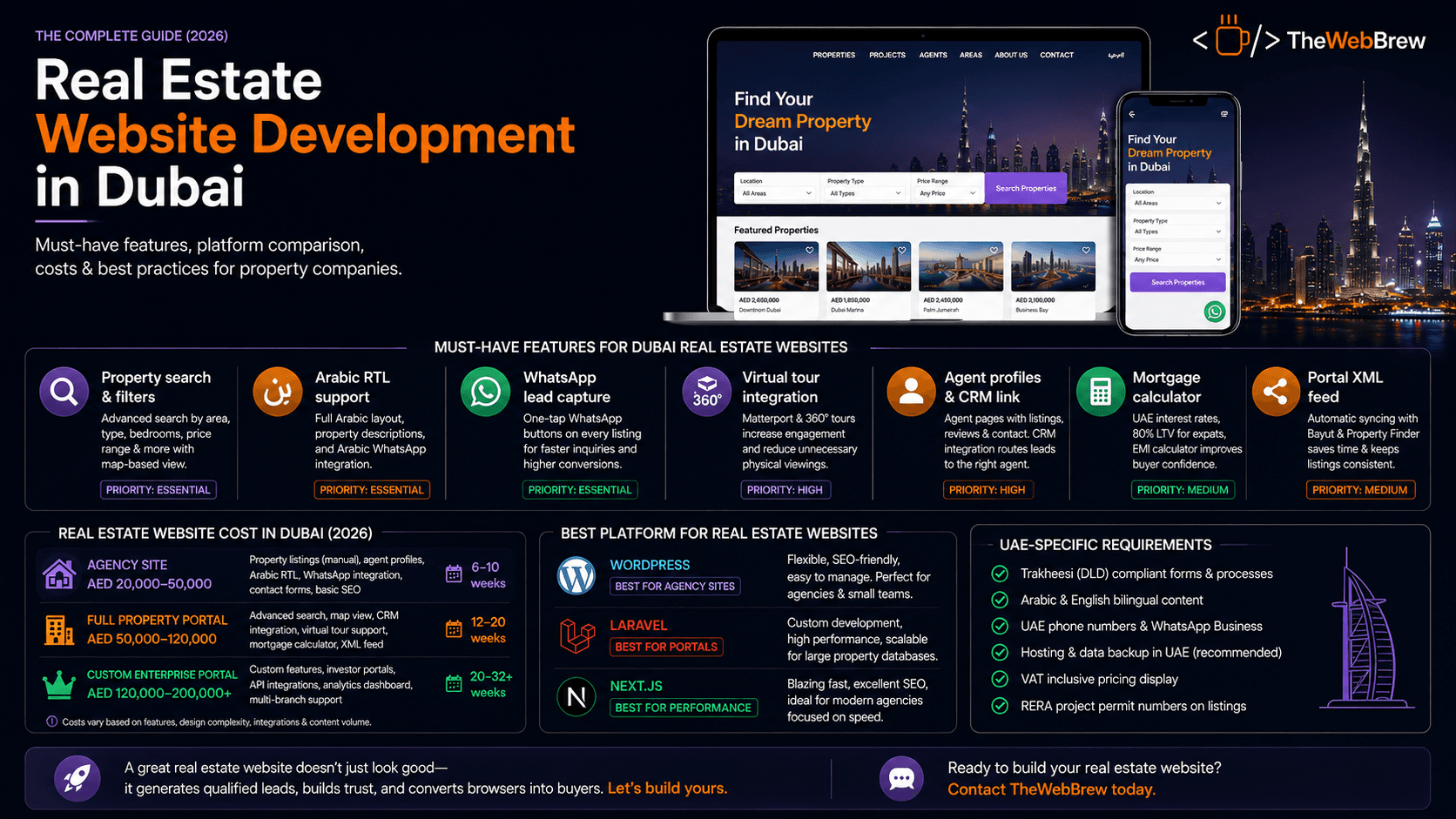Click the info icon beside cost disclaimer
Viewport: 1456px width, 819px height.
tap(51, 722)
